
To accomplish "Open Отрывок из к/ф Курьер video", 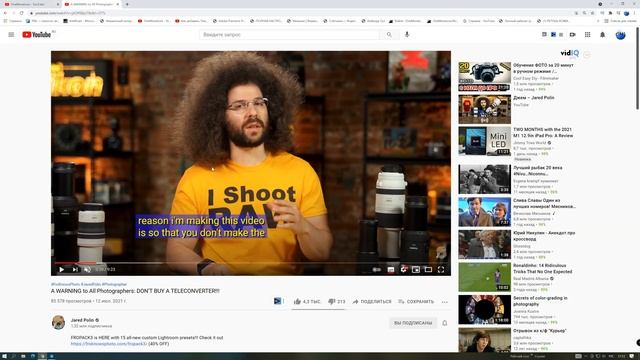I will pyautogui.click(x=484, y=340).
